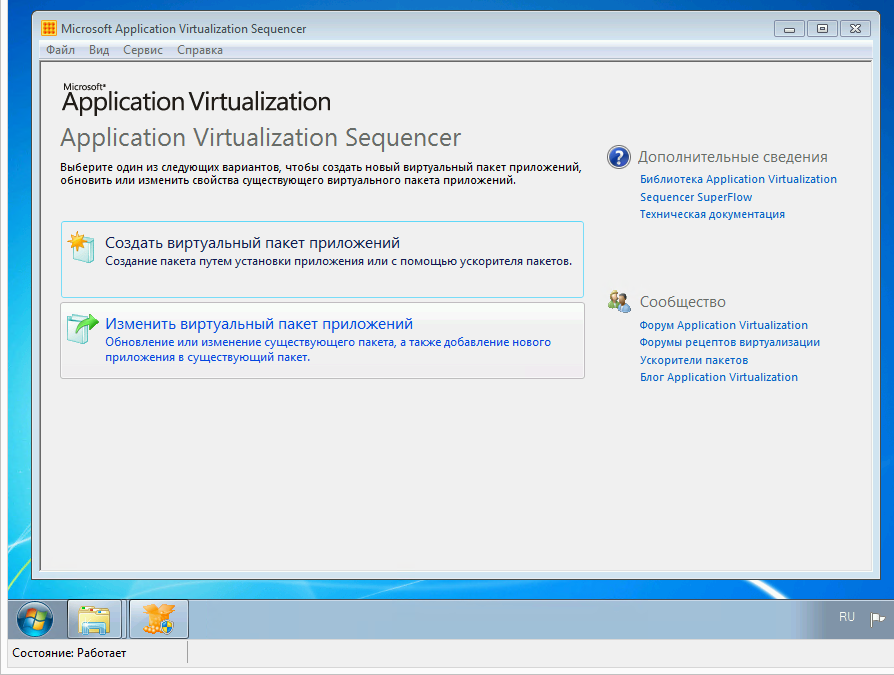Select the Sequencer icon in the taskbar

click(x=158, y=620)
